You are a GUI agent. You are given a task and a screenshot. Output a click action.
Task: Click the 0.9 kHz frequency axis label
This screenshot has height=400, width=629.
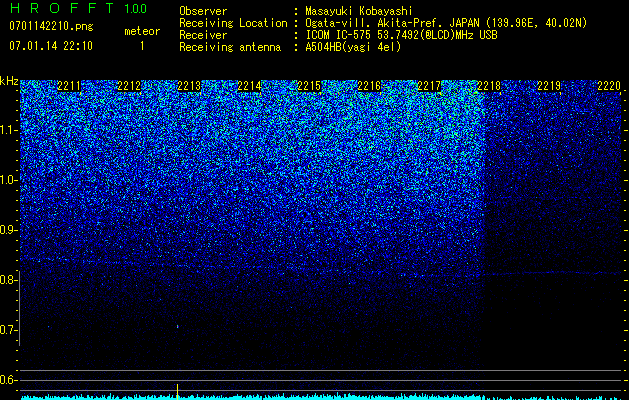coord(8,230)
